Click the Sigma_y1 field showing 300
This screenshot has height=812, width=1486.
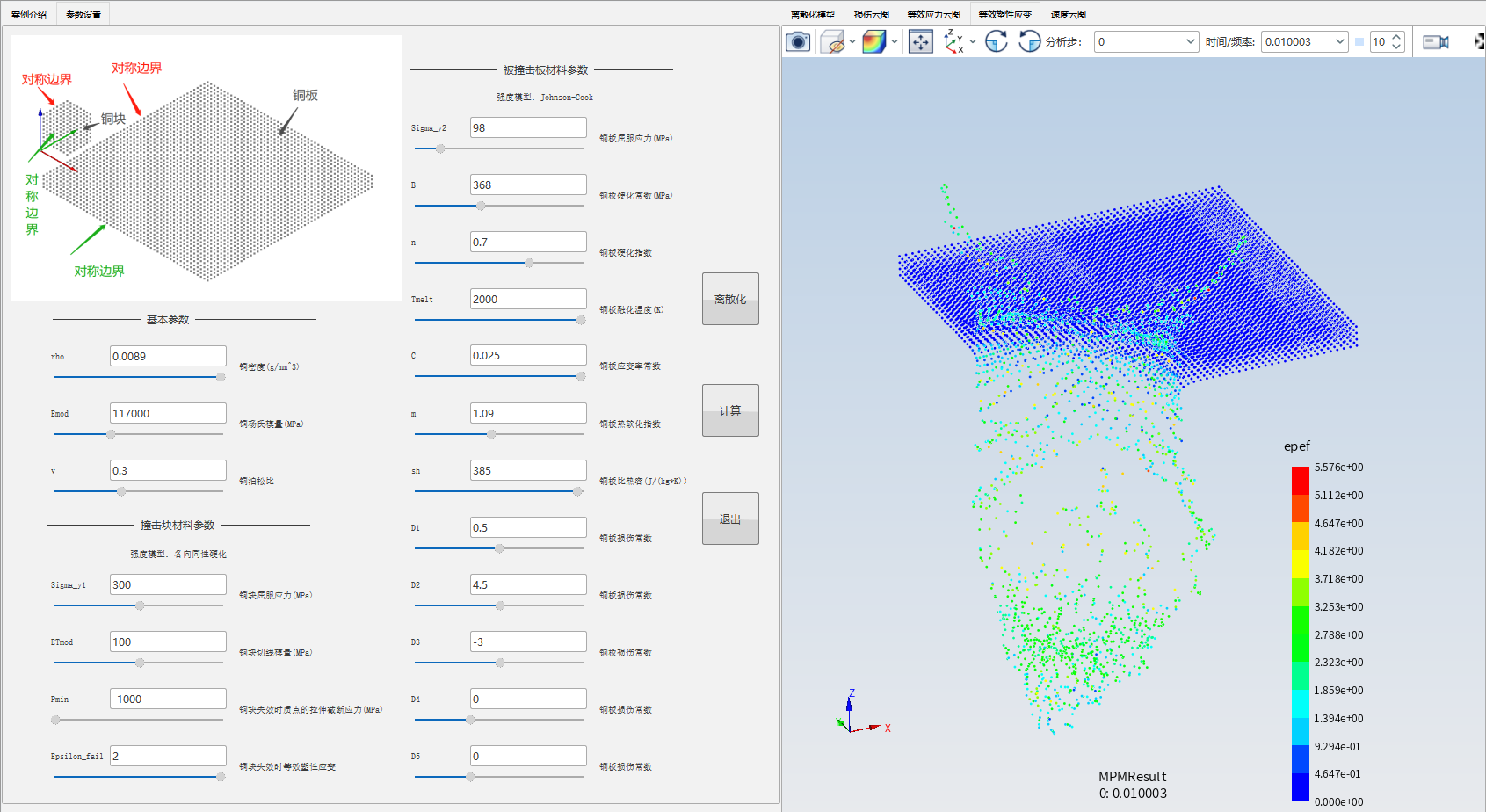tap(168, 584)
